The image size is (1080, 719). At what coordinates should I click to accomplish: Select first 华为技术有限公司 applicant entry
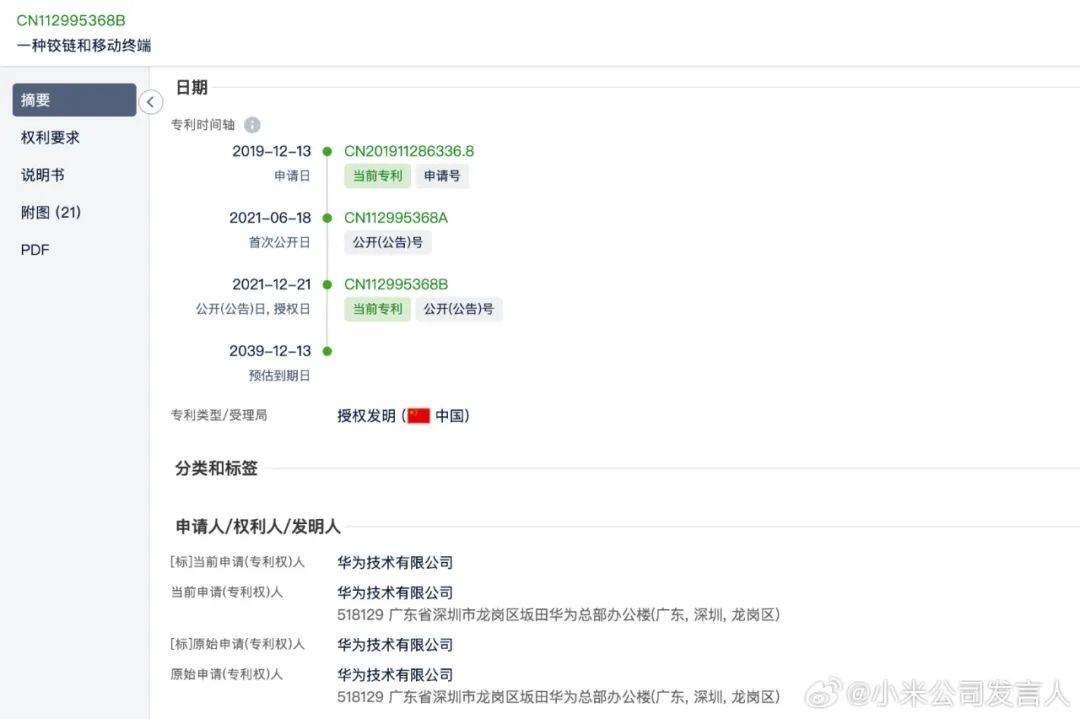[x=395, y=563]
